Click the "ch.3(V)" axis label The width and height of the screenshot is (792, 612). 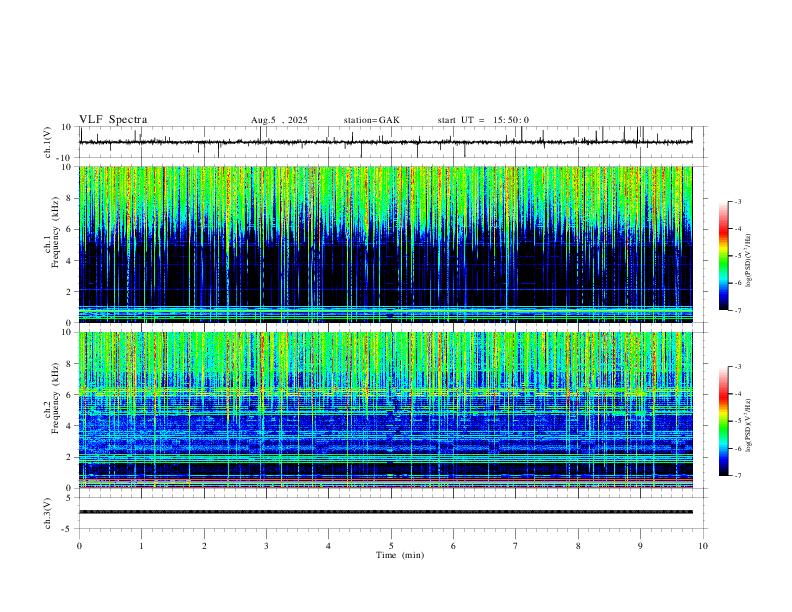[48, 513]
